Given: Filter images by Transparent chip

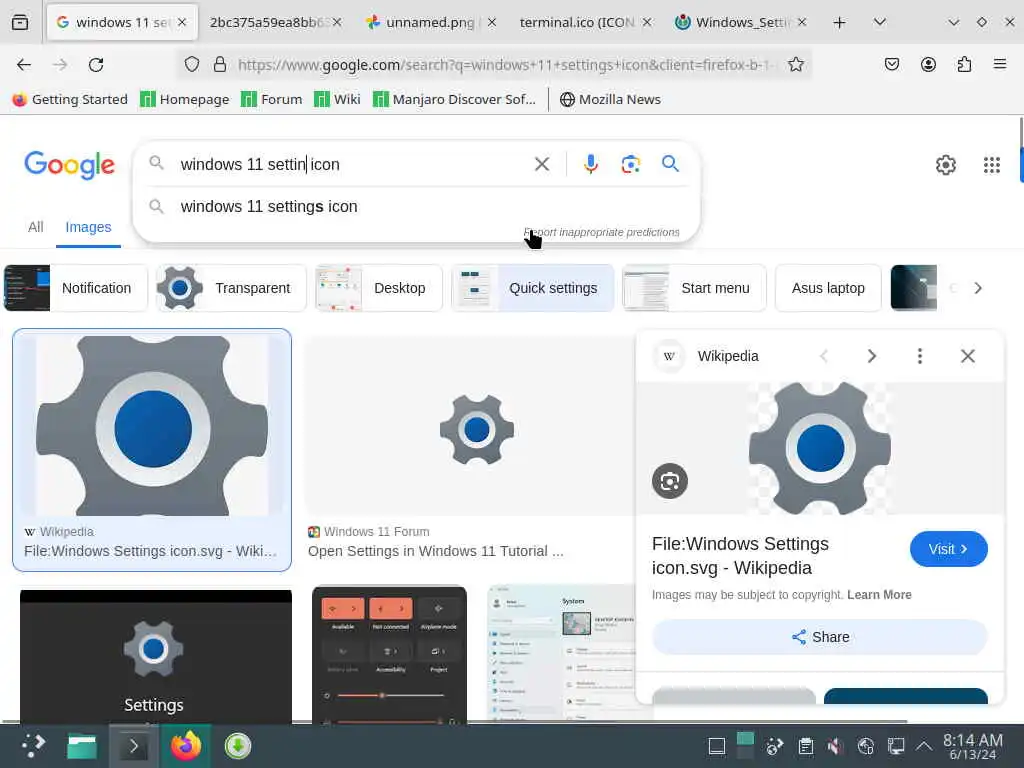Looking at the screenshot, I should coord(231,288).
